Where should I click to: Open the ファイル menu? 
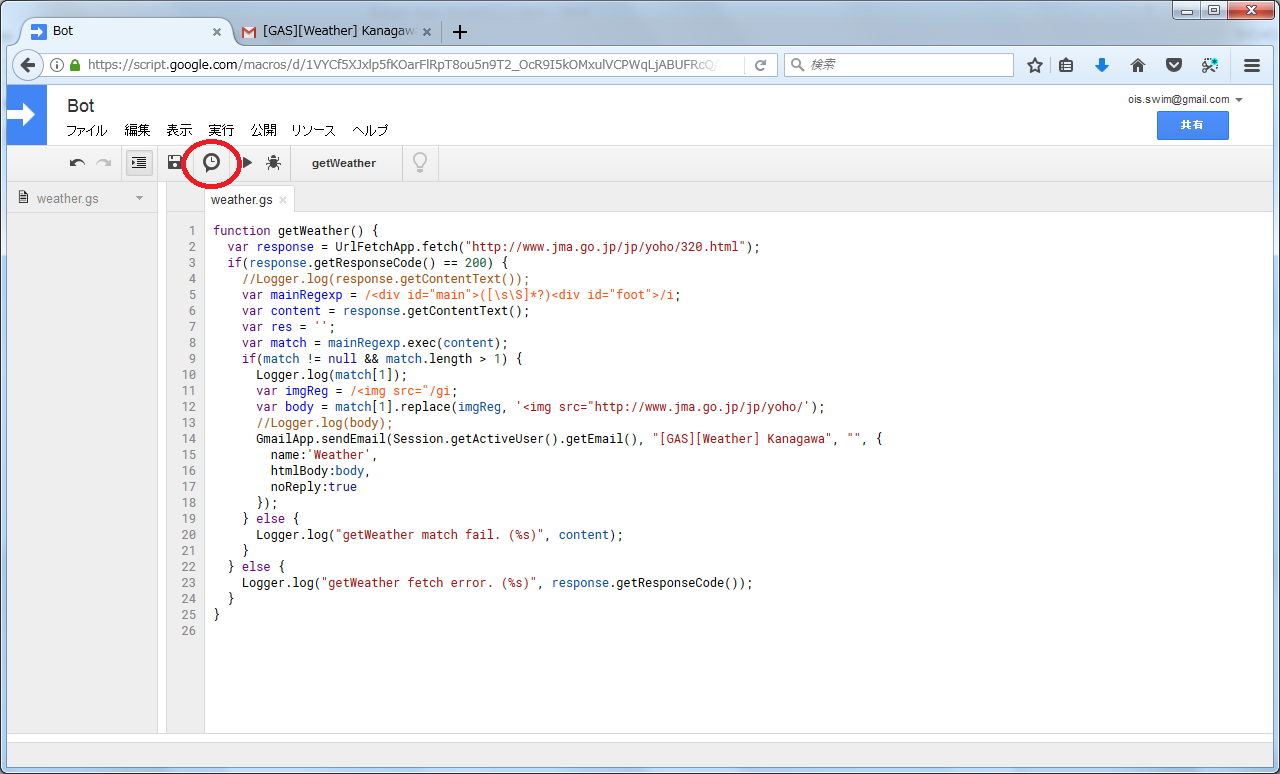(87, 130)
